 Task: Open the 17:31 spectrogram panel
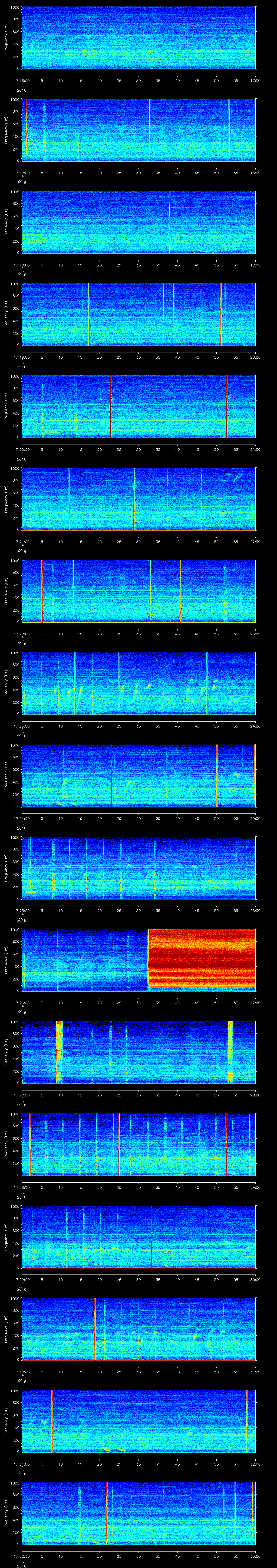coord(138,1421)
